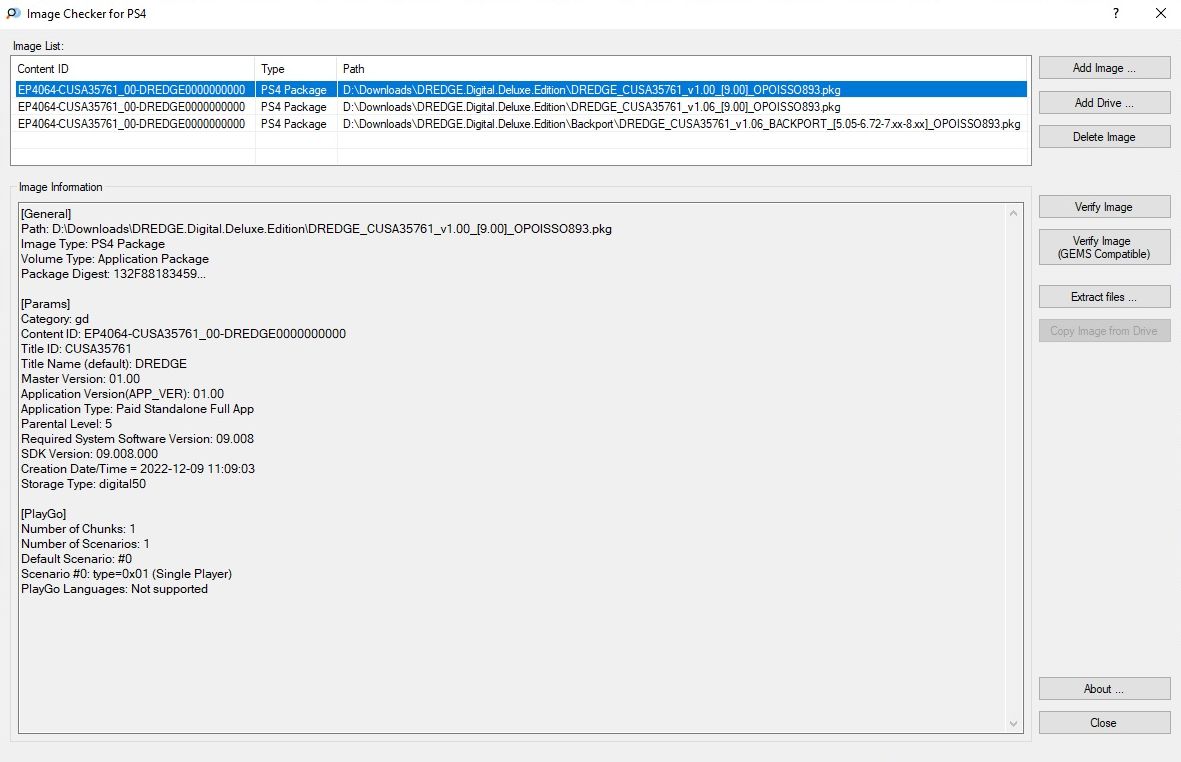This screenshot has height=762, width=1181.
Task: Click the Add Image button
Action: point(1104,68)
